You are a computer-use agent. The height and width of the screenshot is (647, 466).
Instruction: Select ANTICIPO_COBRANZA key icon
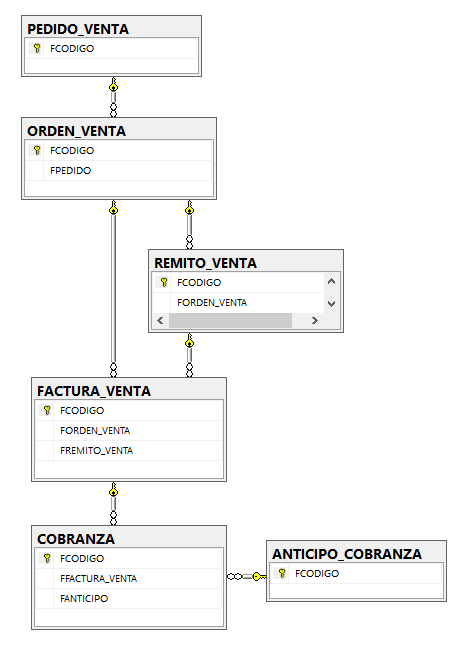(x=282, y=573)
